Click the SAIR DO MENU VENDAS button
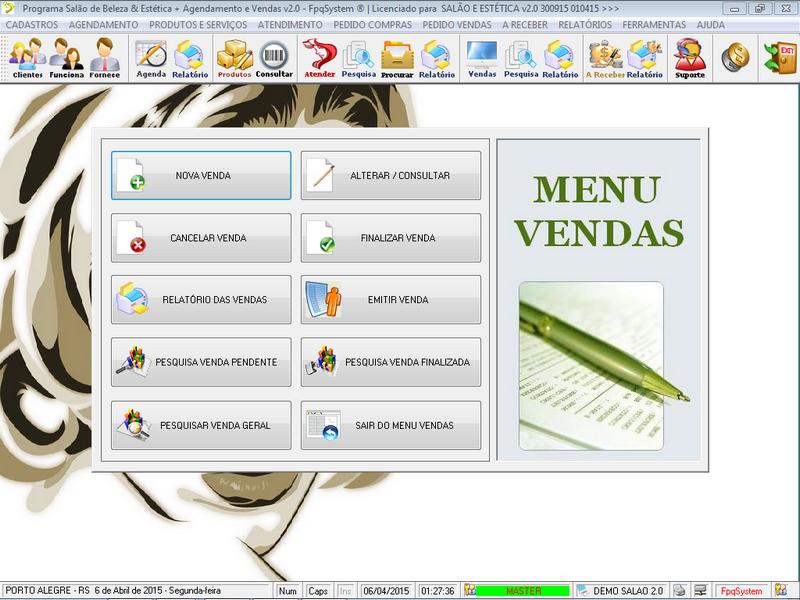 (x=391, y=425)
